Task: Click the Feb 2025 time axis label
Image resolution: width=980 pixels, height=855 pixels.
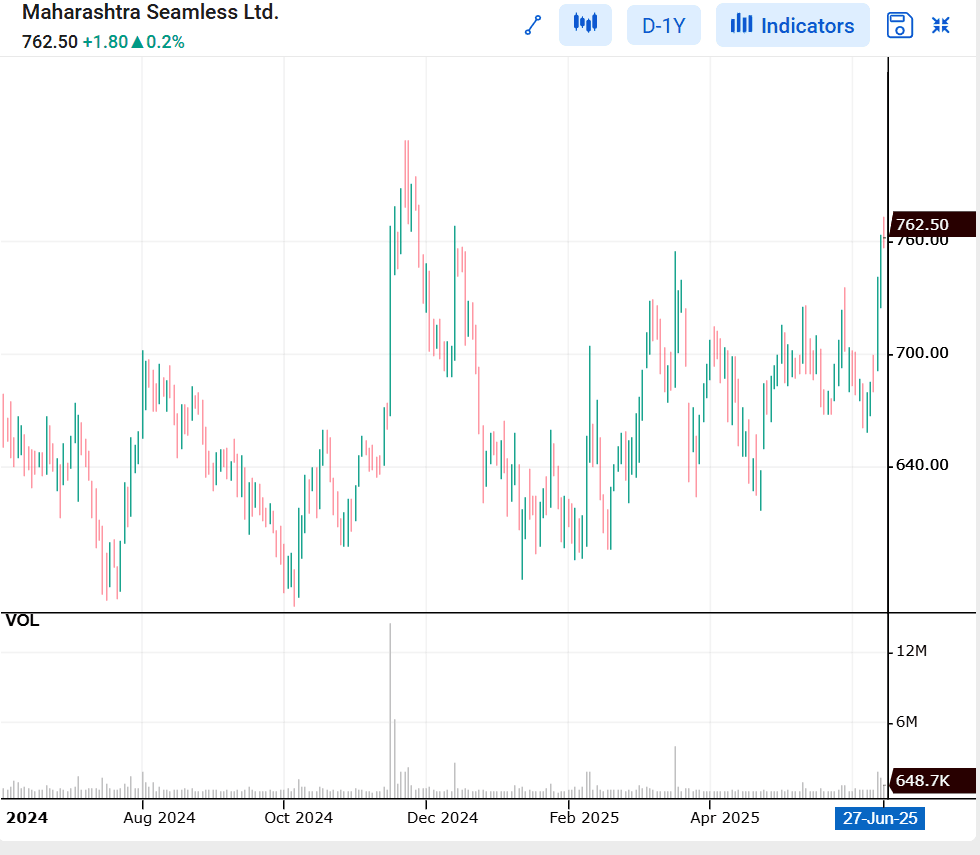Action: tap(584, 818)
